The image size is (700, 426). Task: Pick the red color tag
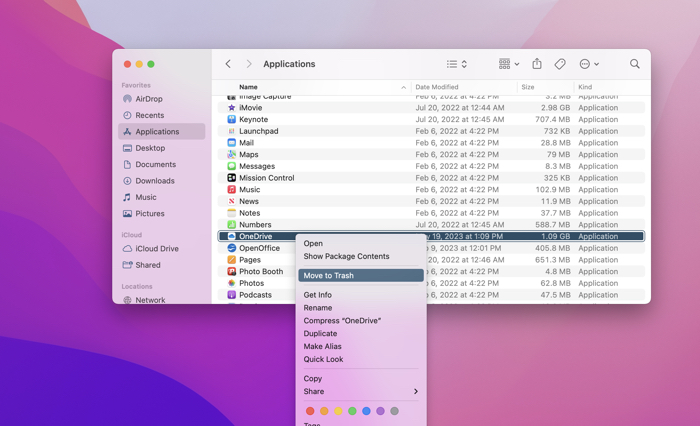[x=310, y=411]
